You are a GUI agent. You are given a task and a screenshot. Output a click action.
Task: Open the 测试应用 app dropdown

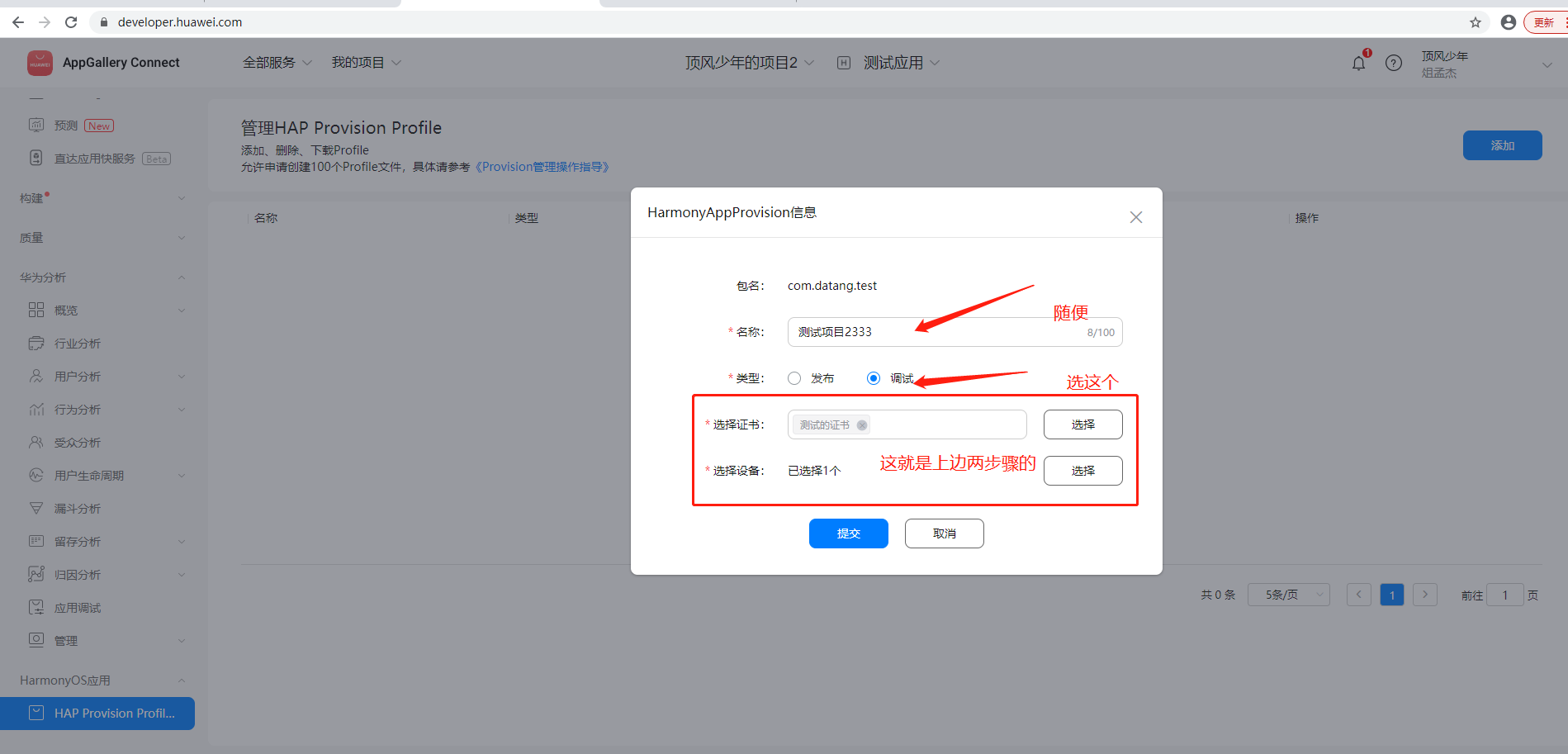click(902, 63)
